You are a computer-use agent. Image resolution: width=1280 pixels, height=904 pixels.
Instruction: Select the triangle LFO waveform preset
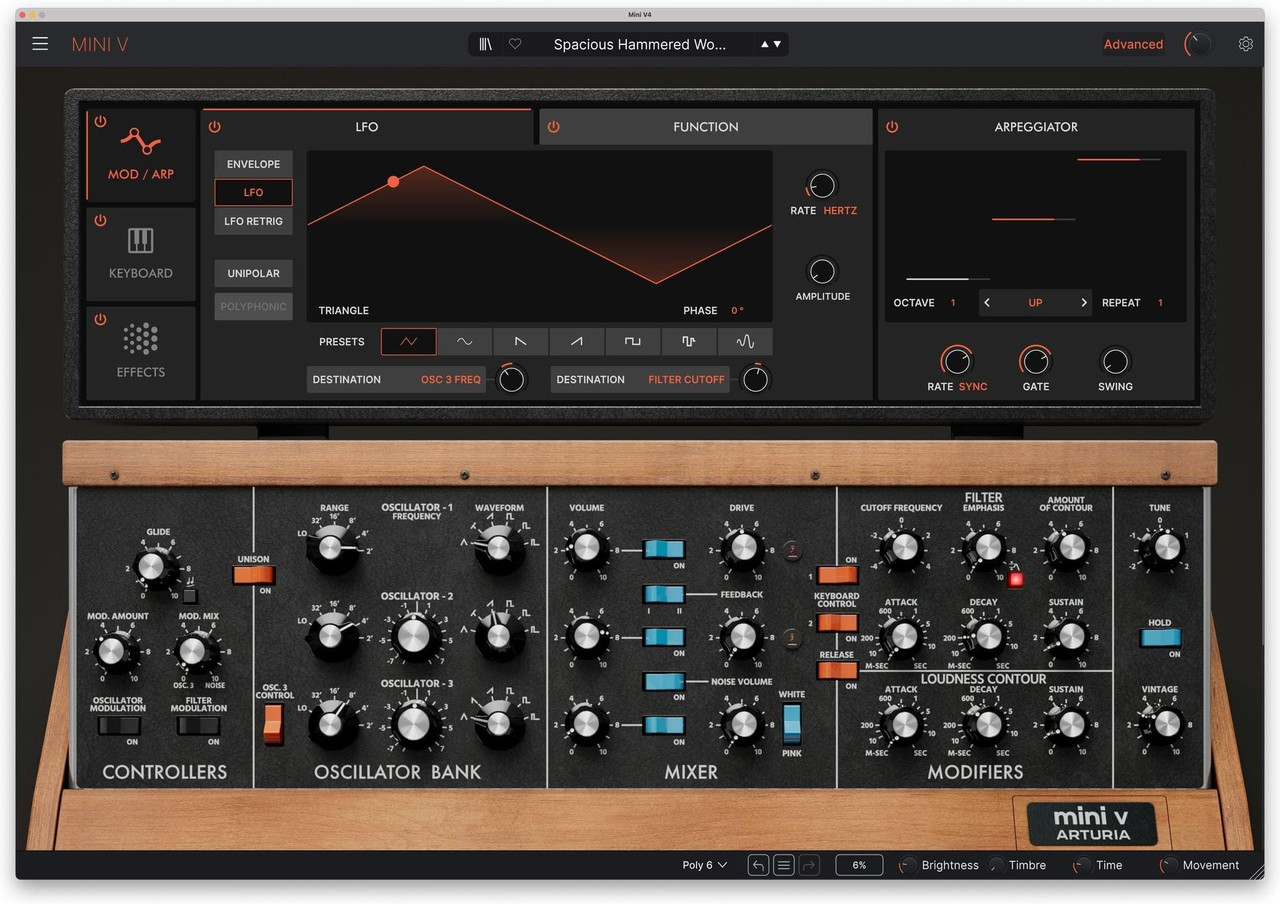click(x=408, y=341)
